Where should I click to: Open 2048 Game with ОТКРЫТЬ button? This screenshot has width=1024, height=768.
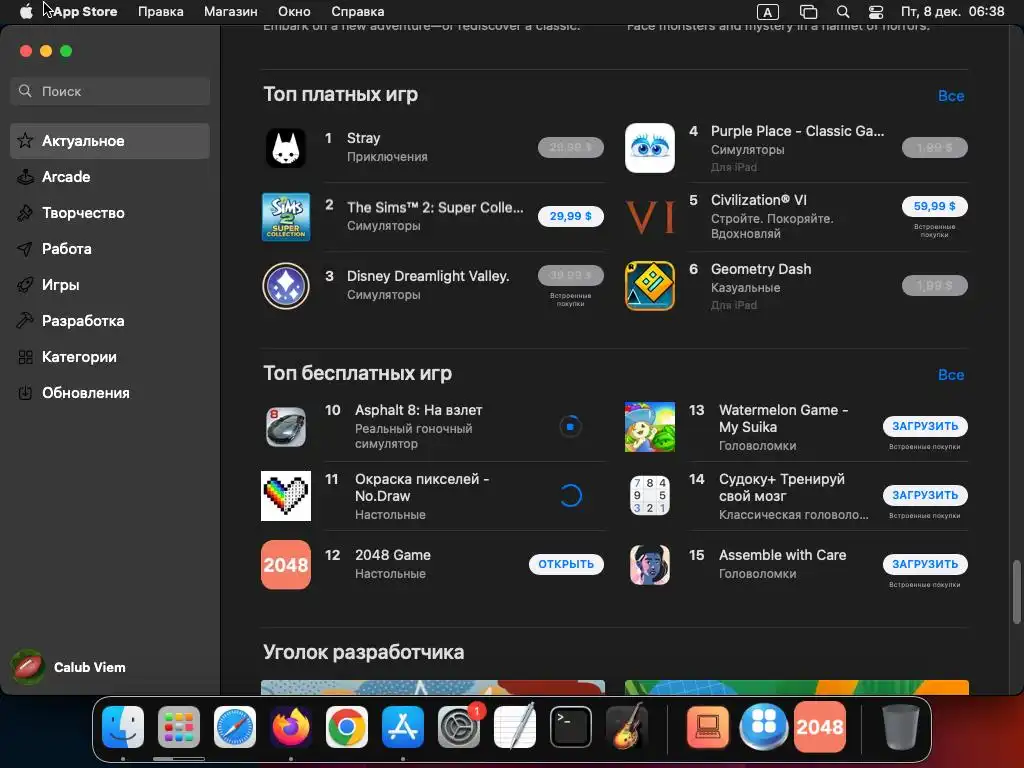566,564
